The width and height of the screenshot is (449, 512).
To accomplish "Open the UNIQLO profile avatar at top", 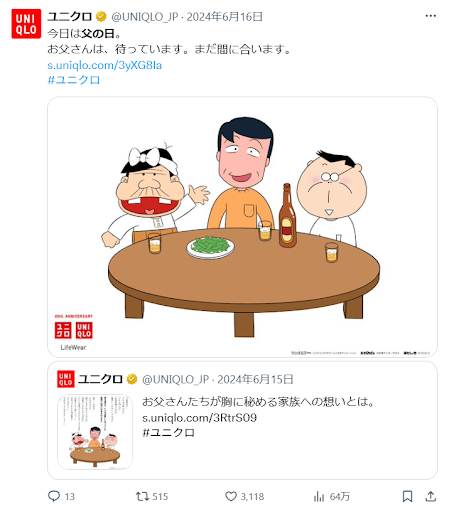I will point(26,24).
